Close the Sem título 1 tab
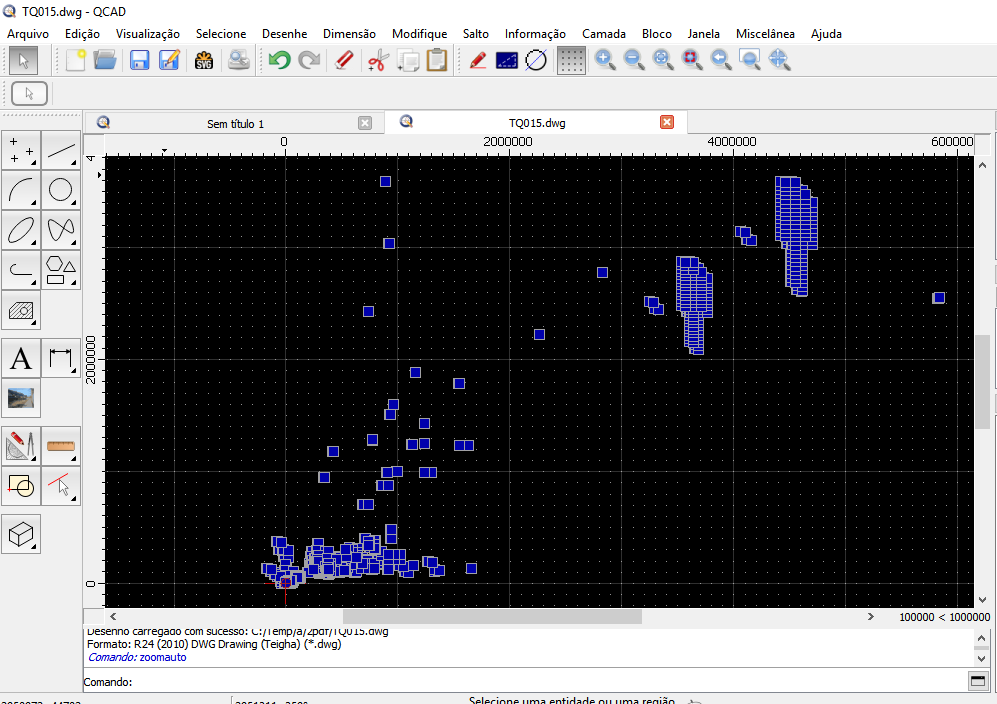 pyautogui.click(x=365, y=123)
